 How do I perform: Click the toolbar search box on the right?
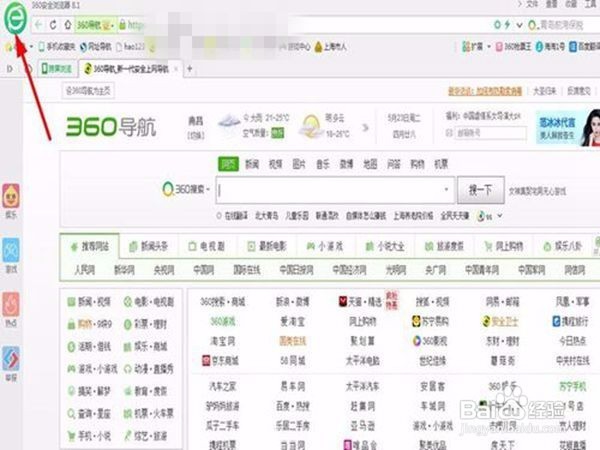click(562, 25)
